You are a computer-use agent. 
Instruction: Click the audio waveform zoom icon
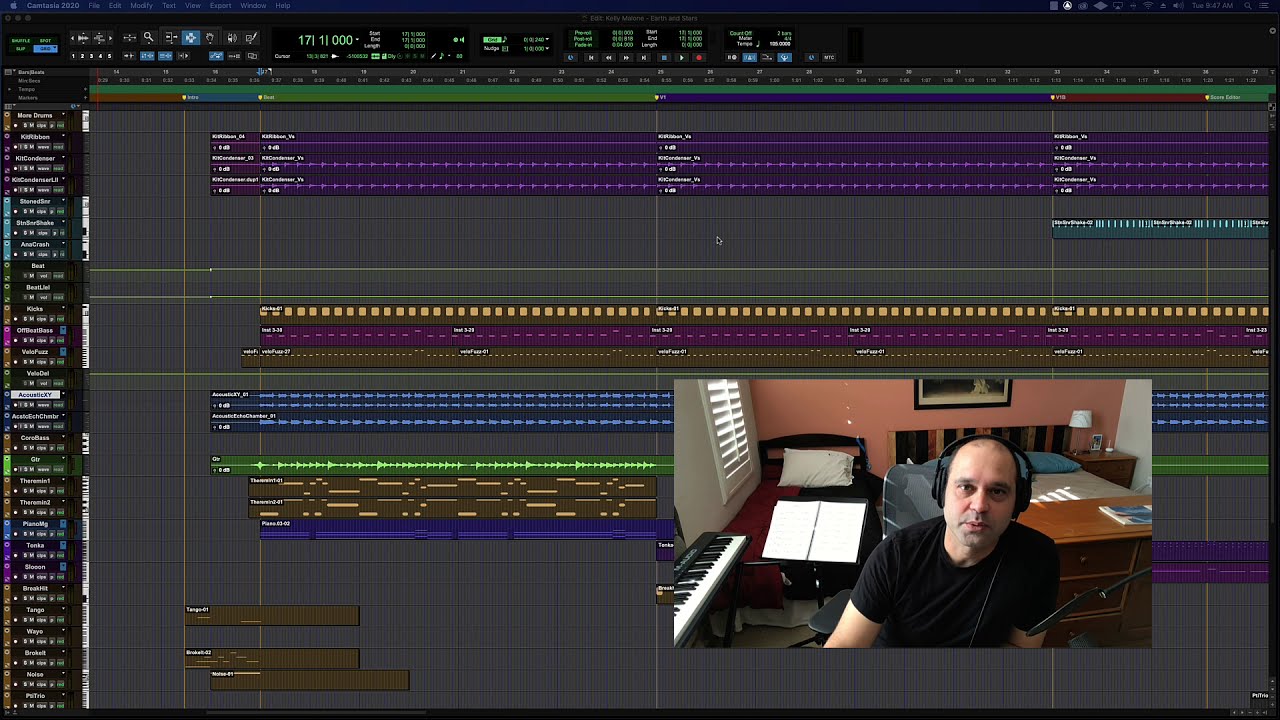[x=83, y=38]
